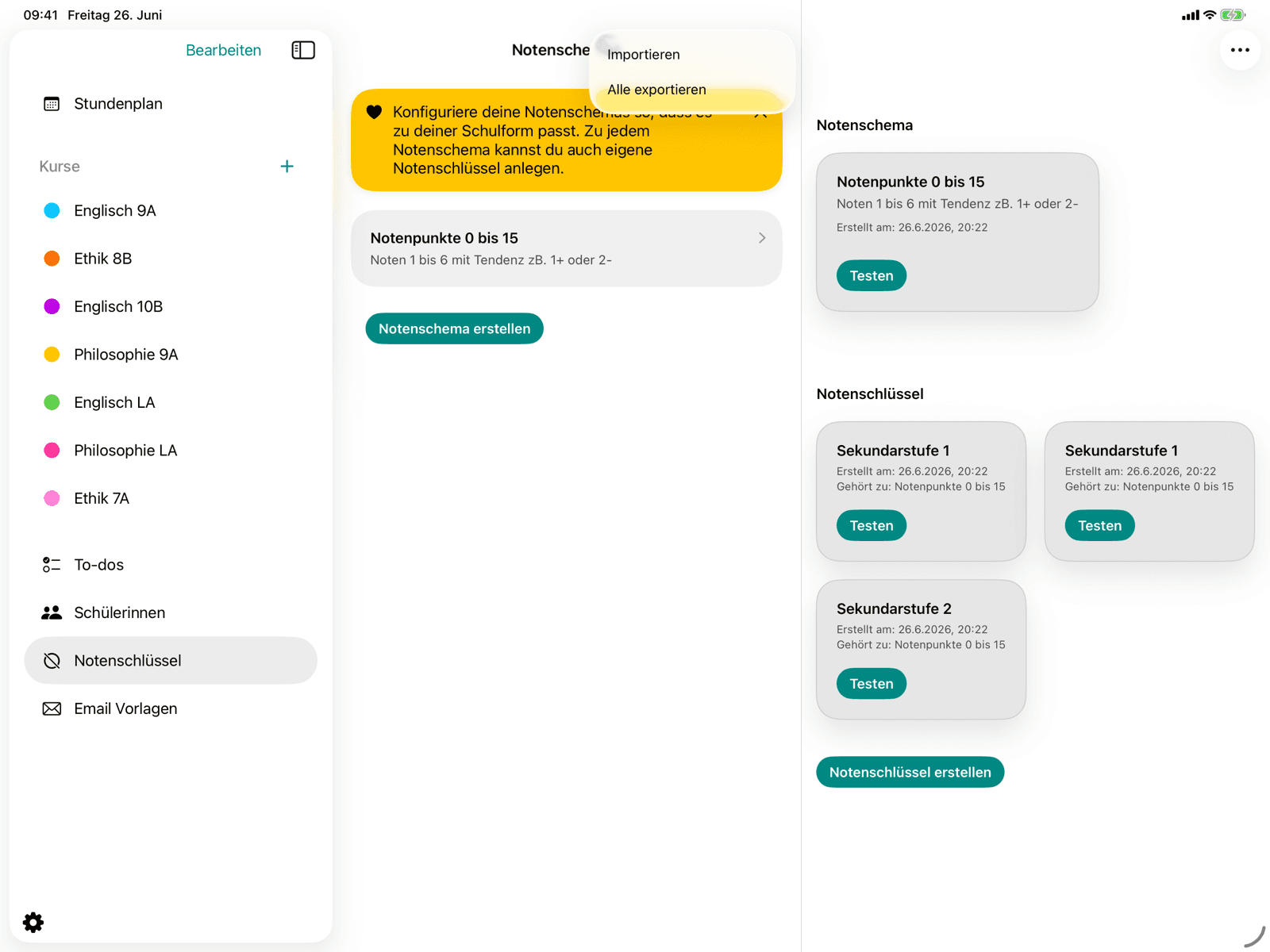The image size is (1270, 952).
Task: Open the Notenpunkte 0 bis 15 card
Action: pos(957,232)
